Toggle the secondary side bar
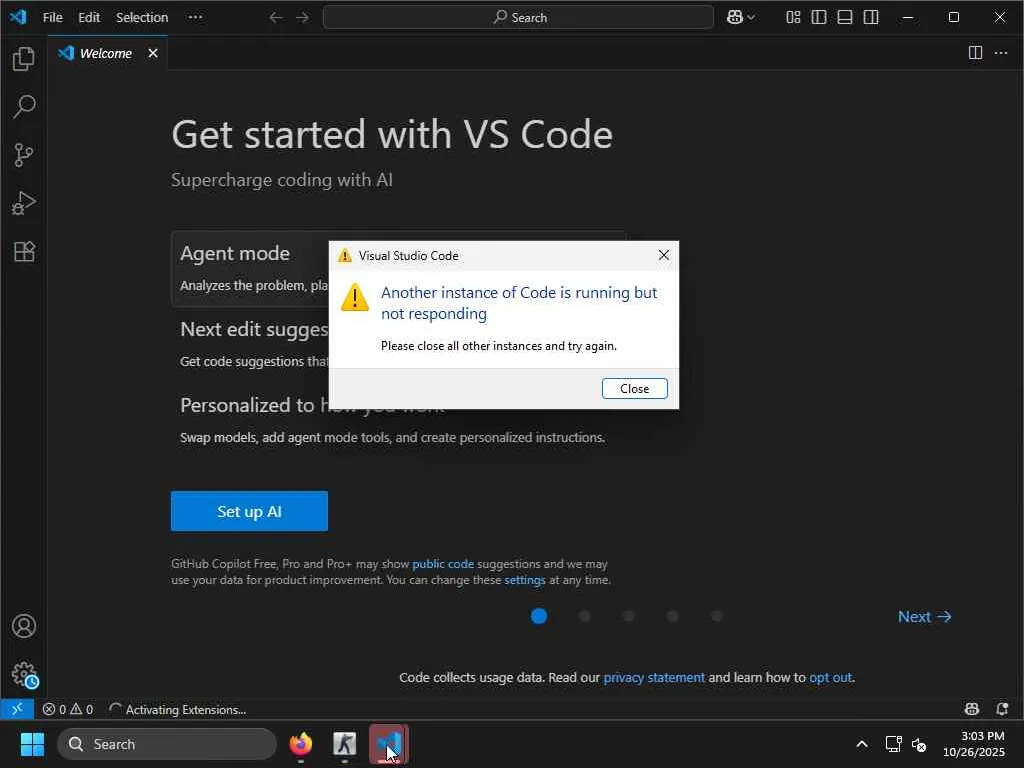The image size is (1024, 768). click(871, 18)
